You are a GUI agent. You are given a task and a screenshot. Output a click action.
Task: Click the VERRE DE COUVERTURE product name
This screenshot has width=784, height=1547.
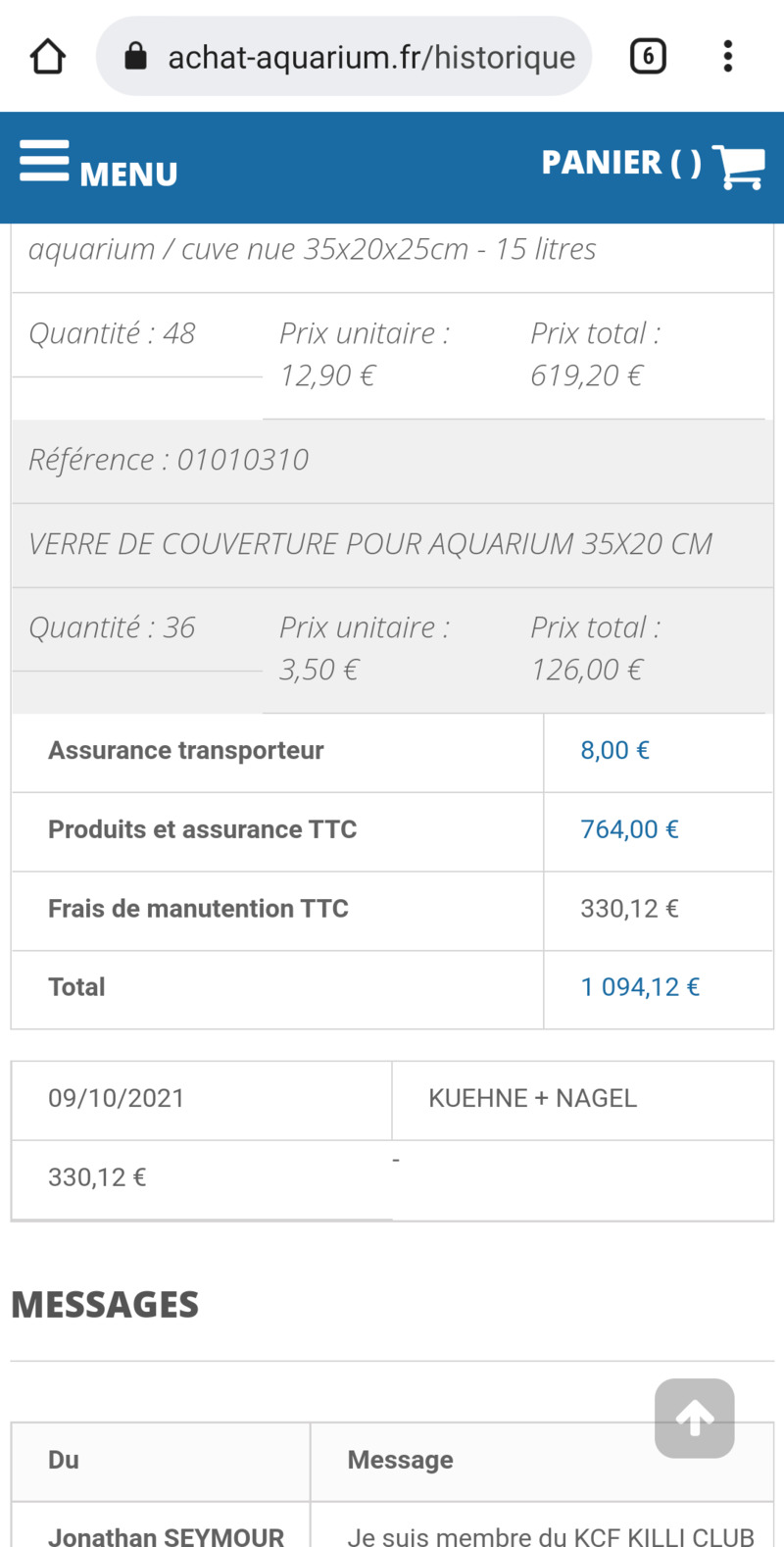pos(370,544)
